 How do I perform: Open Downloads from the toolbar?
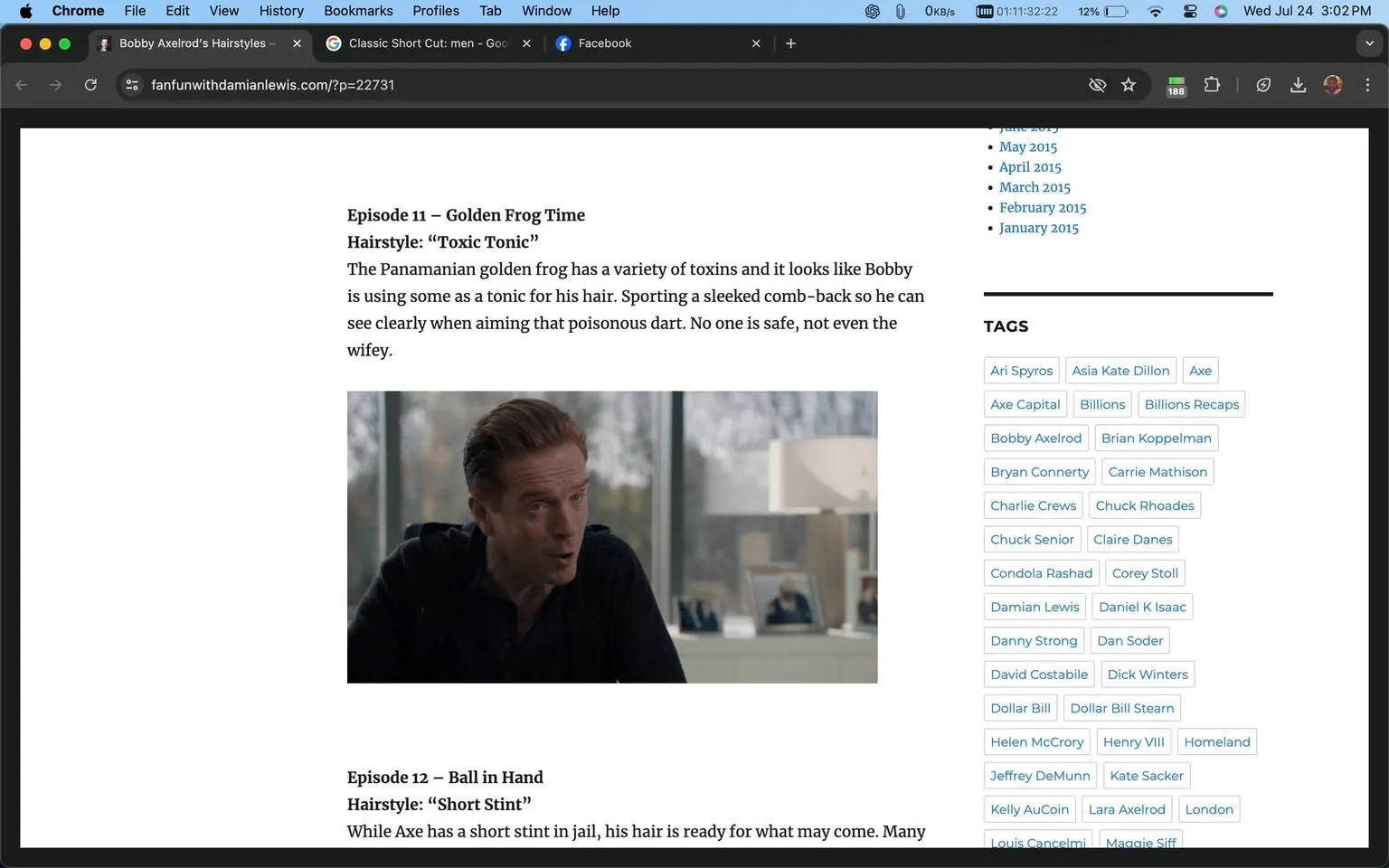click(x=1299, y=84)
